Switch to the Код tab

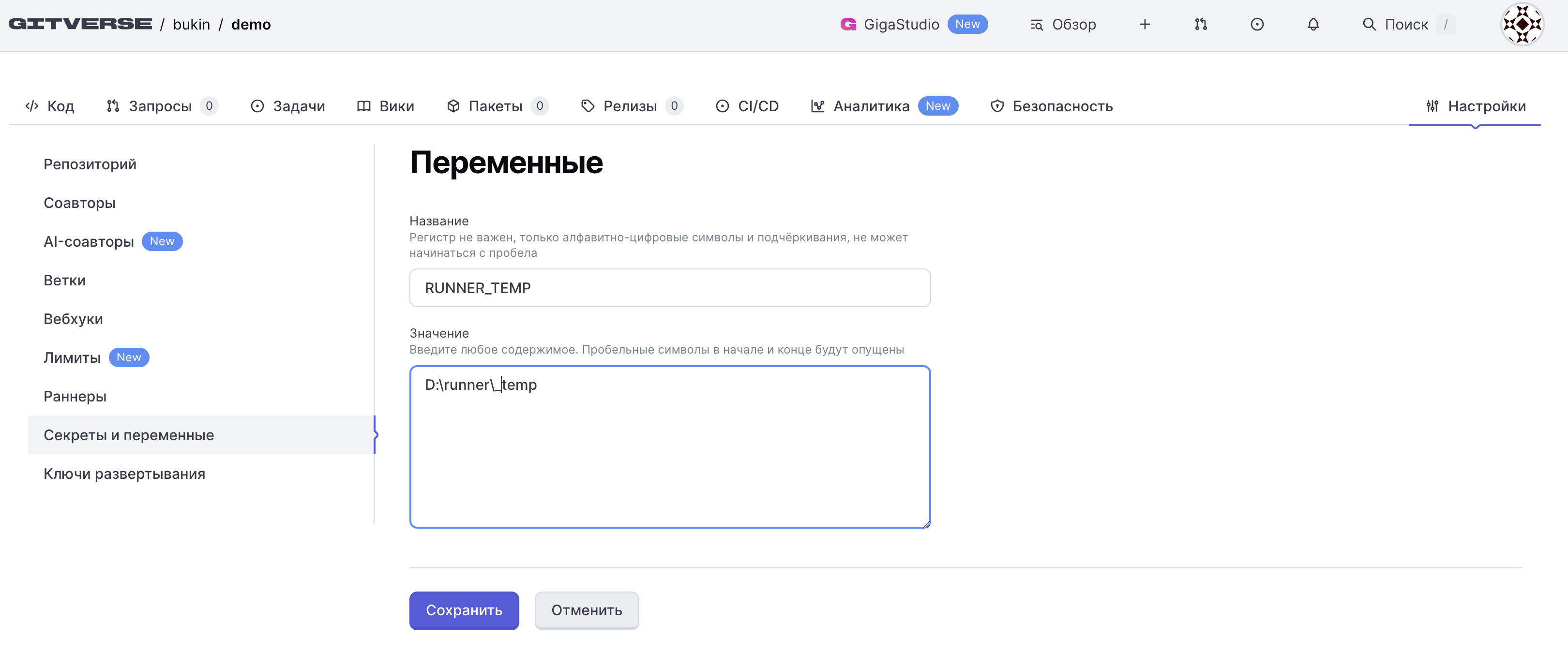[x=50, y=106]
